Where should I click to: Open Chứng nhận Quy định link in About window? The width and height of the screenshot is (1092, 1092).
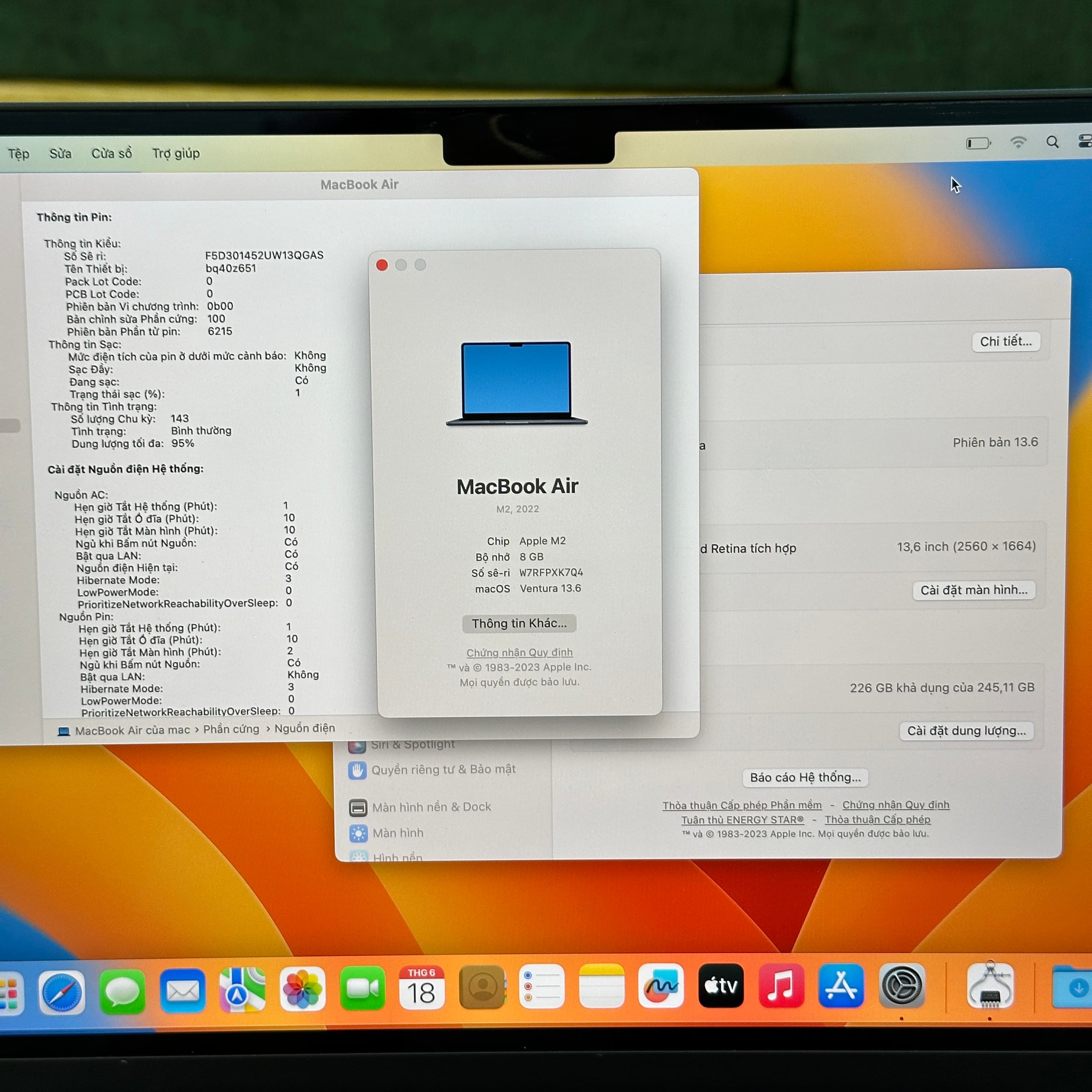click(x=519, y=653)
